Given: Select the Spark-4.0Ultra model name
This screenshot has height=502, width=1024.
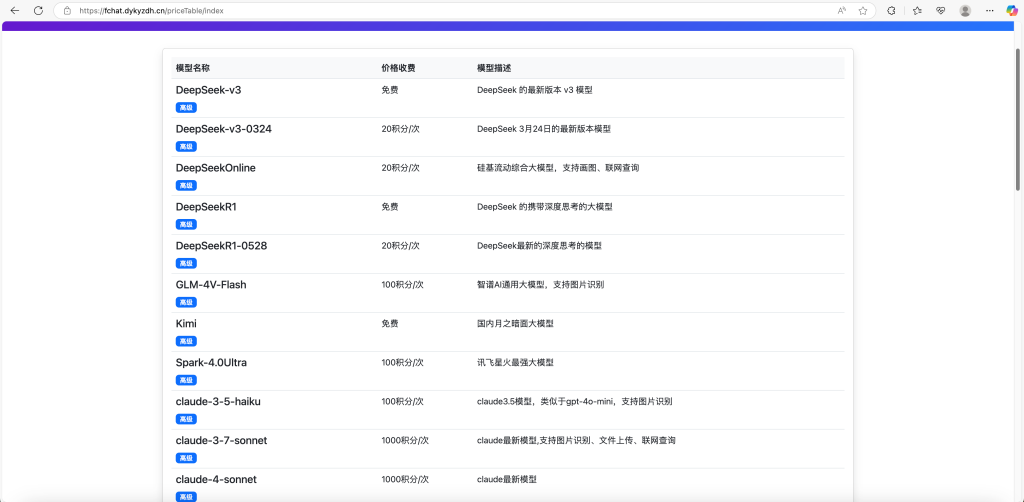Looking at the screenshot, I should [211, 363].
